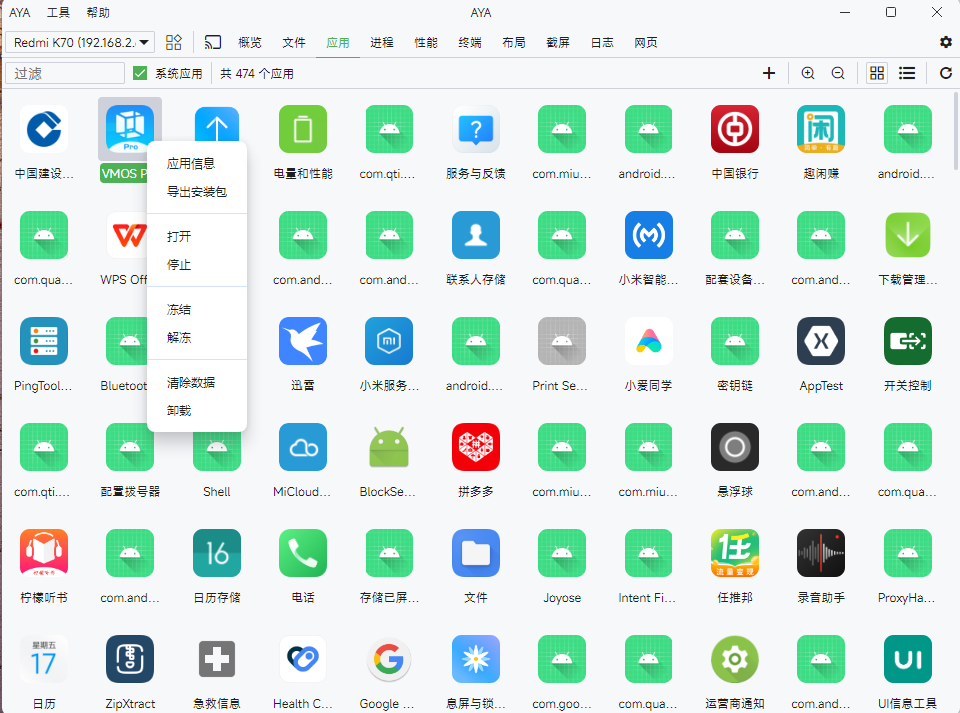Open the 工具 menu
The image size is (960, 713).
tap(58, 12)
